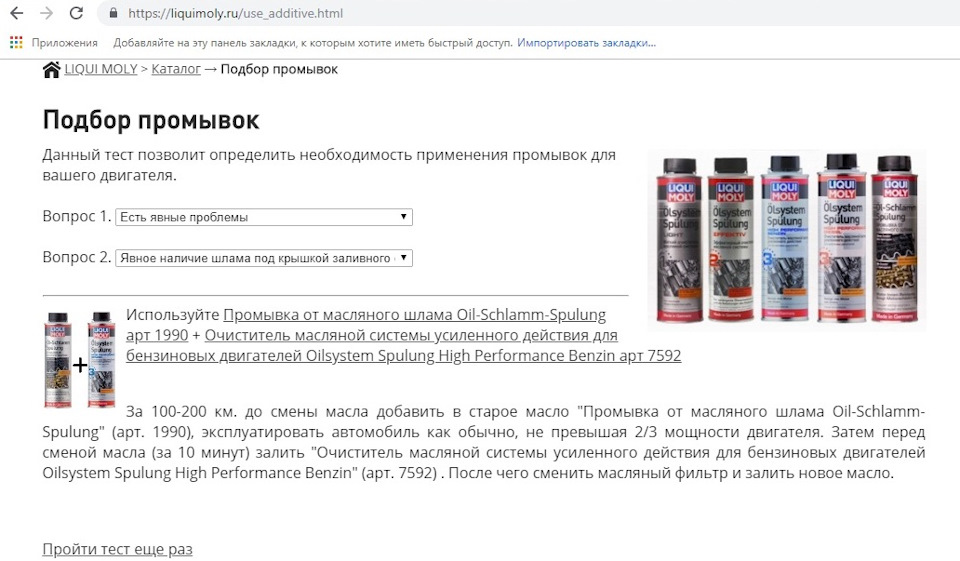Click the Ölsystem Spülung Light bottle in banner
960x561 pixels.
[678, 240]
